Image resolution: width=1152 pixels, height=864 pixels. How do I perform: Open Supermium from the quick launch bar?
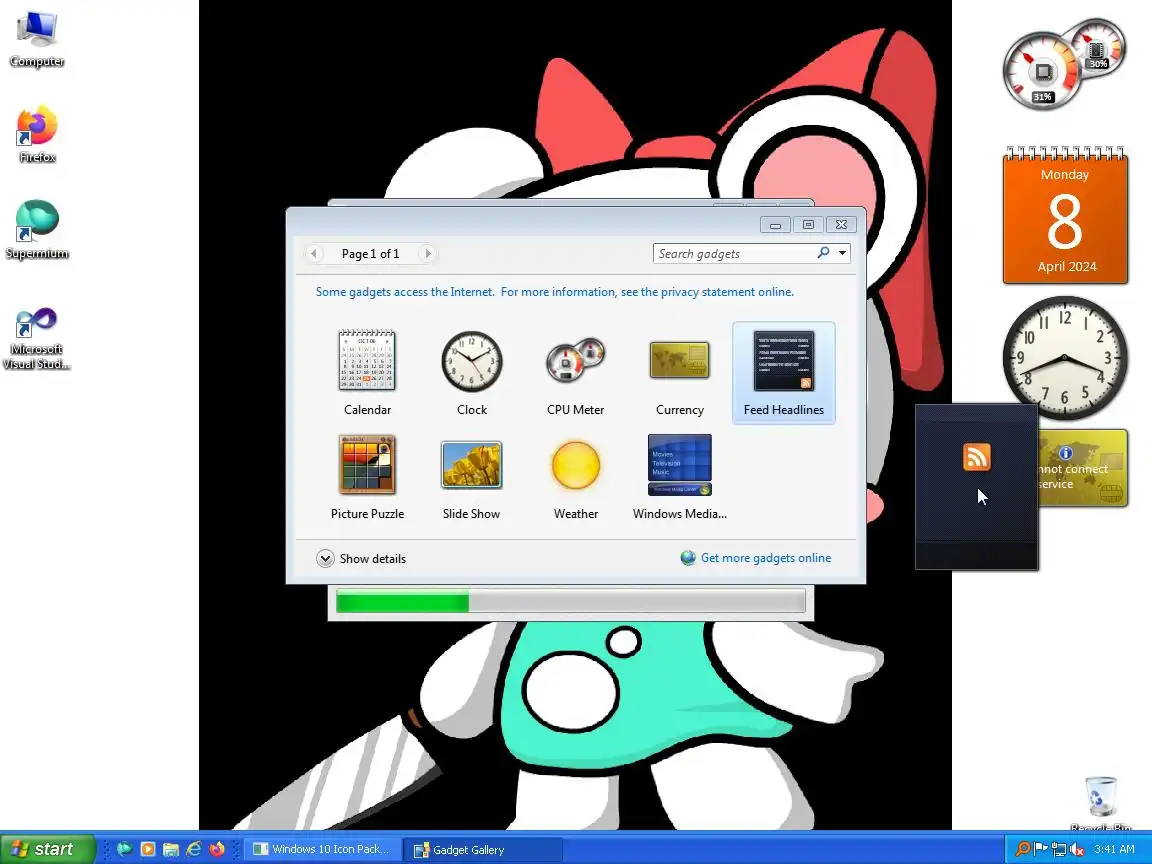tap(124, 849)
